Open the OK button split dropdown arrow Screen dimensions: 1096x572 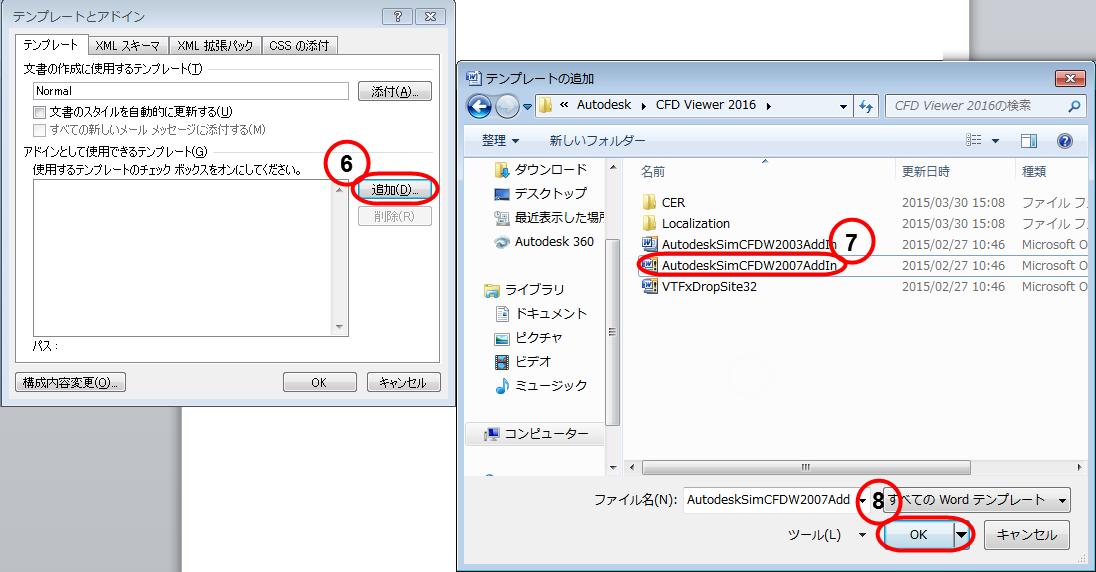point(962,535)
